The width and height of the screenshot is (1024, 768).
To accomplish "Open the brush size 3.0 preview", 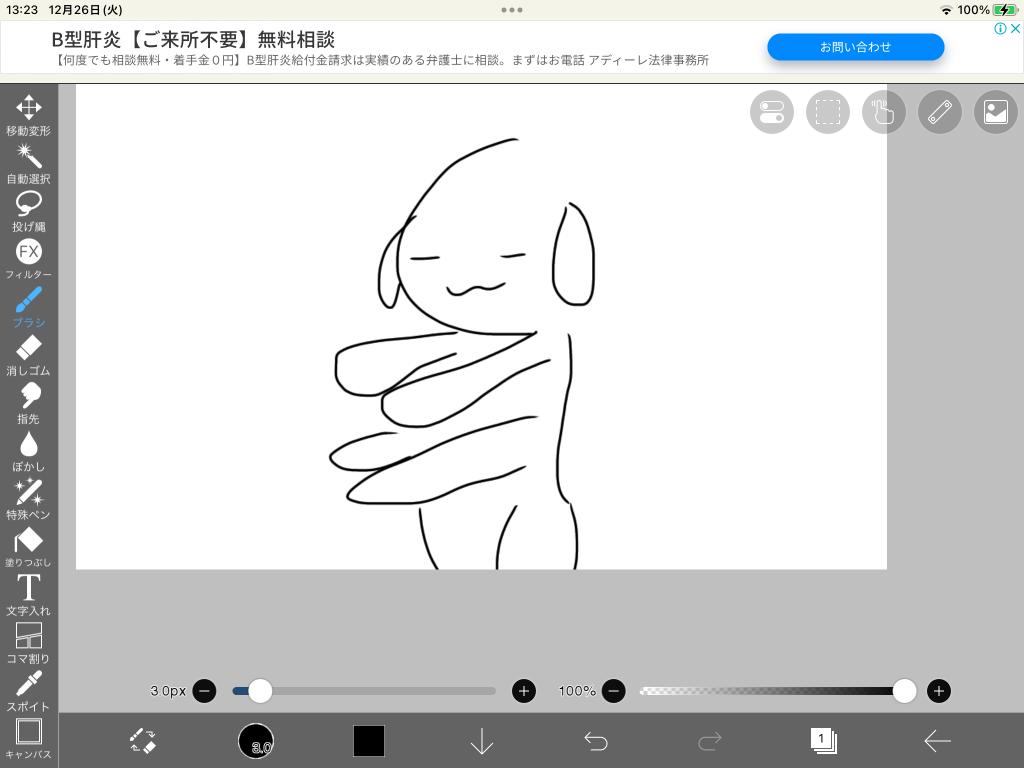I will click(256, 741).
